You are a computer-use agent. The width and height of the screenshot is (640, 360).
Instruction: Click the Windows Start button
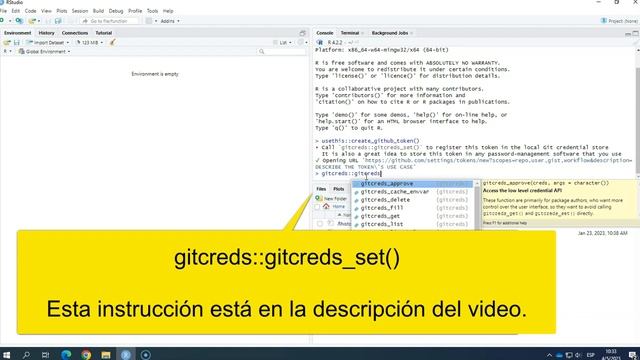pos(6,355)
